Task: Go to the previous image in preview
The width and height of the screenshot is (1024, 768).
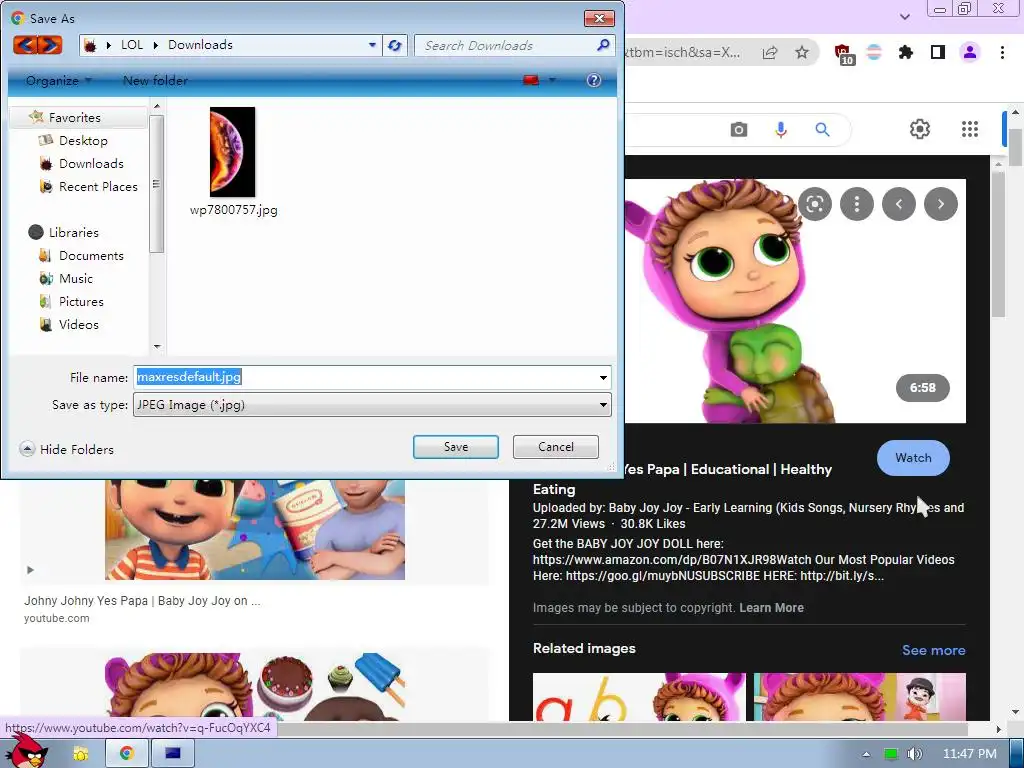Action: tap(899, 204)
